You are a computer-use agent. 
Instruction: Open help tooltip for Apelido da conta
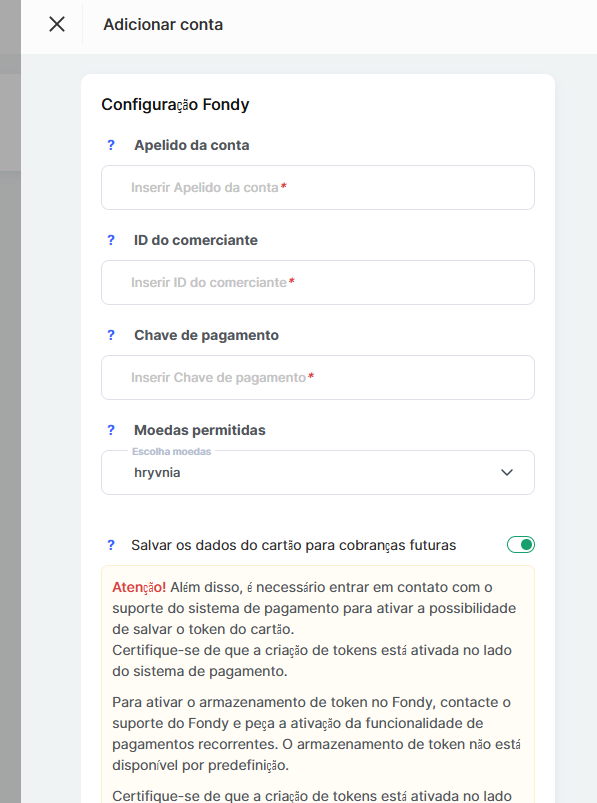pyautogui.click(x=111, y=145)
